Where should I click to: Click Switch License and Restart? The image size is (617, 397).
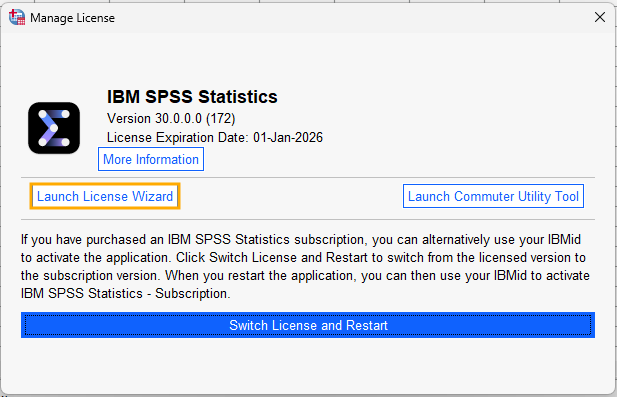308,325
